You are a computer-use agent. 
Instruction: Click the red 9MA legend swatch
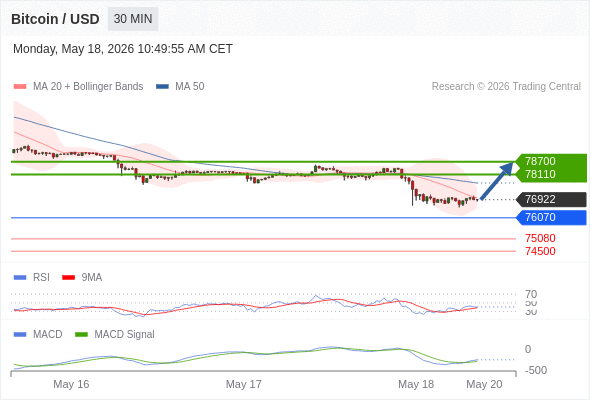tap(68, 278)
